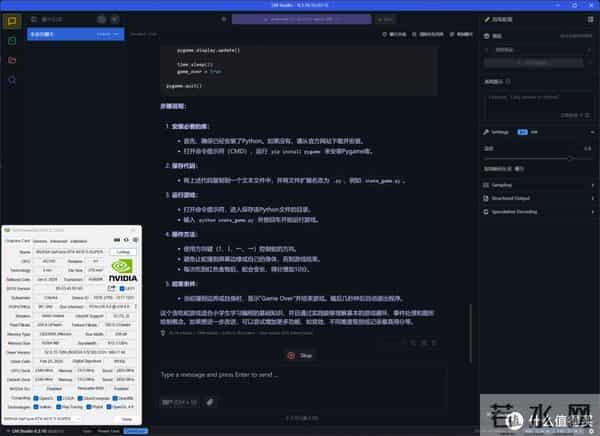600x436 pixels.
Task: Select Developer mode in the status bar
Action: (x=136, y=431)
